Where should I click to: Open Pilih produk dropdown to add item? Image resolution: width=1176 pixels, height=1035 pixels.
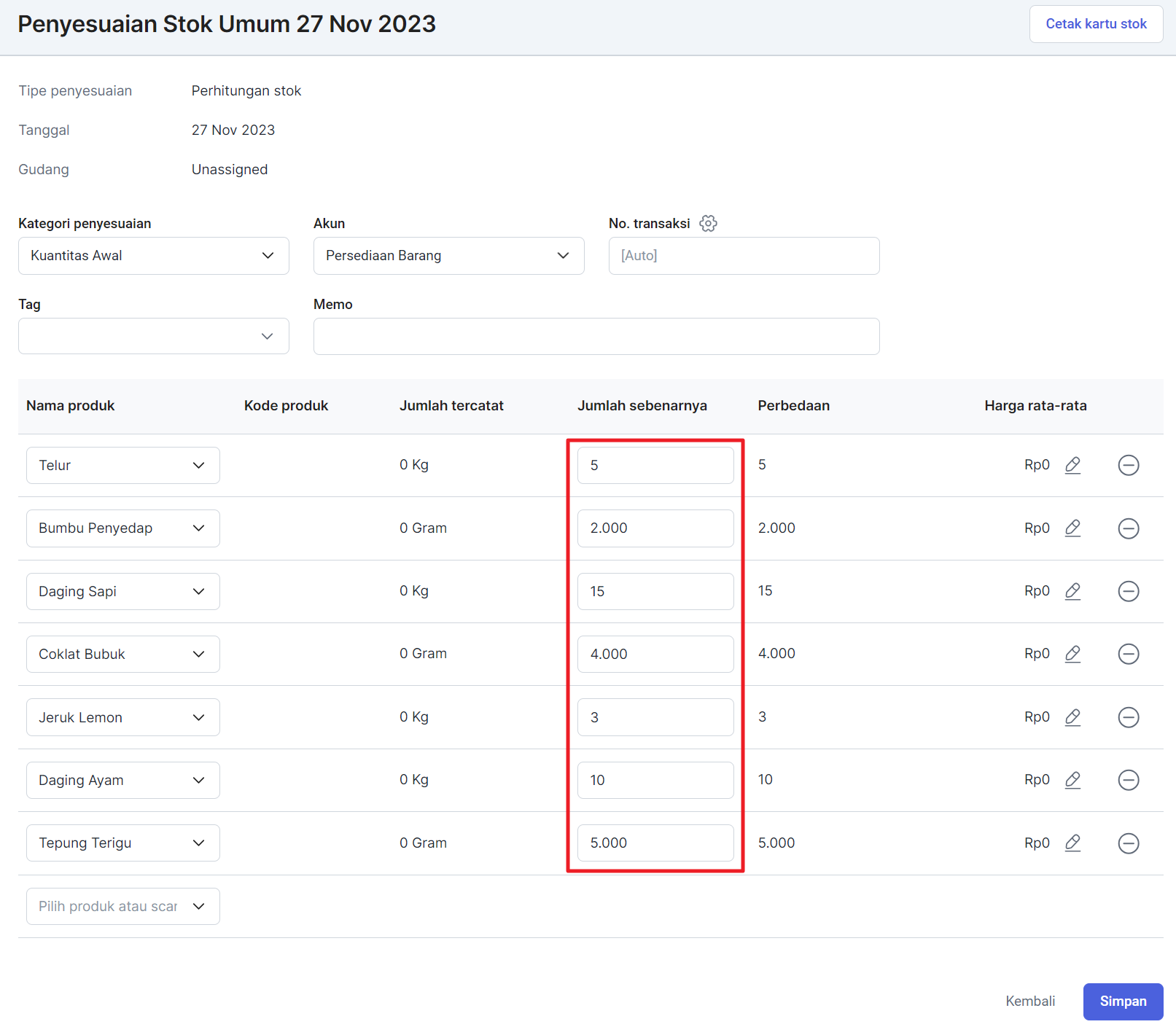coord(123,906)
